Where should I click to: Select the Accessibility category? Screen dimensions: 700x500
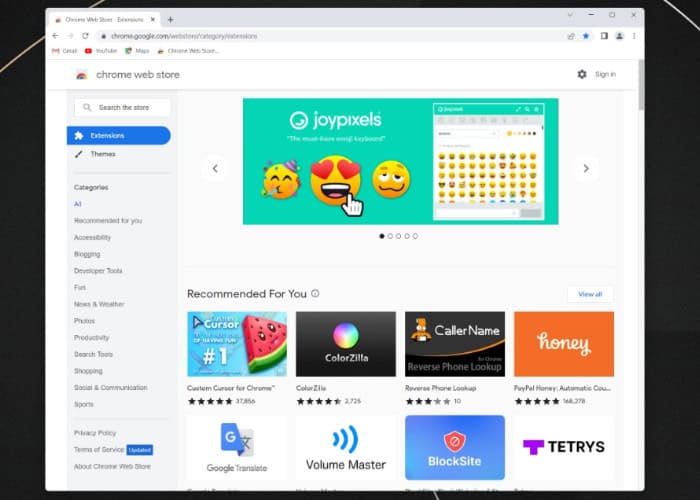pyautogui.click(x=92, y=238)
